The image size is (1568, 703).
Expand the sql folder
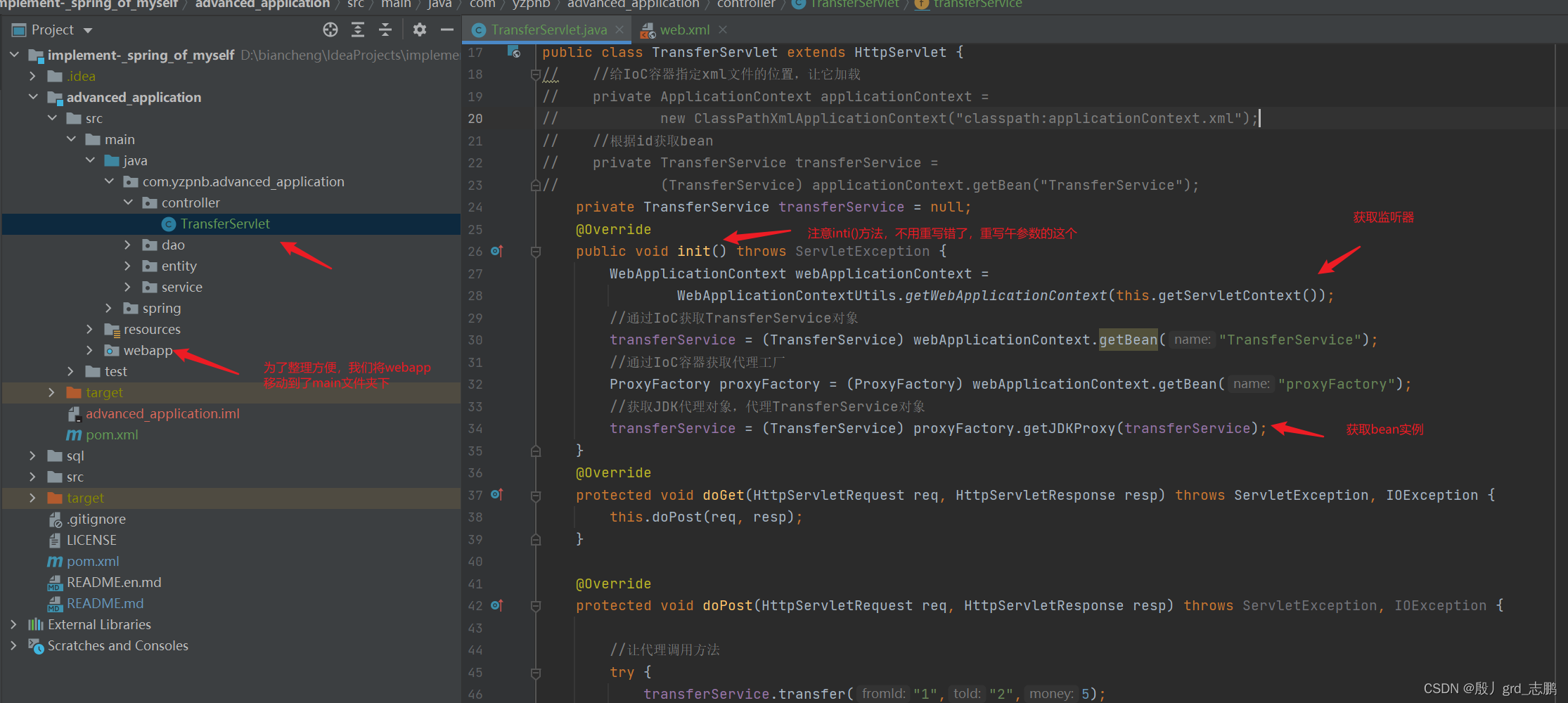click(x=33, y=456)
